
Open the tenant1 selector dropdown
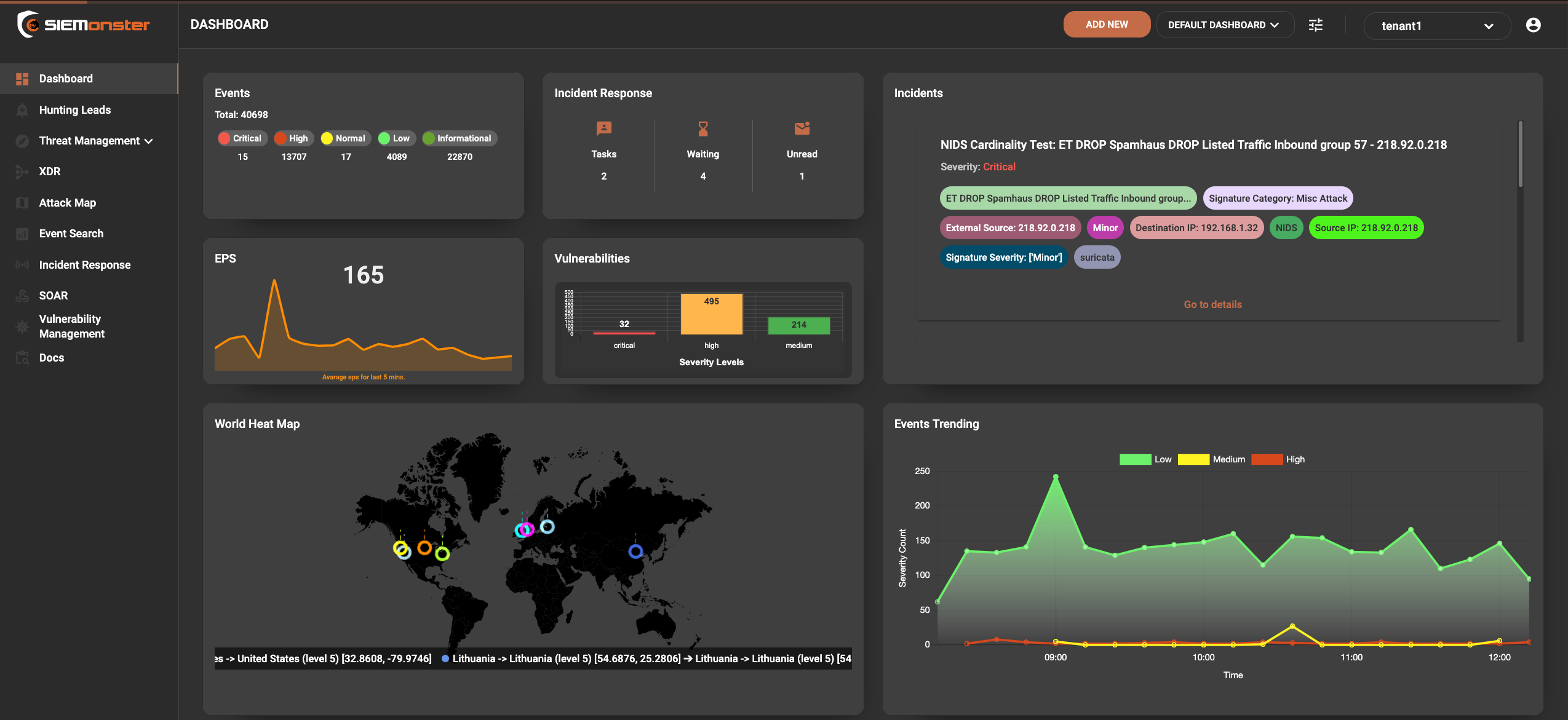pos(1436,26)
